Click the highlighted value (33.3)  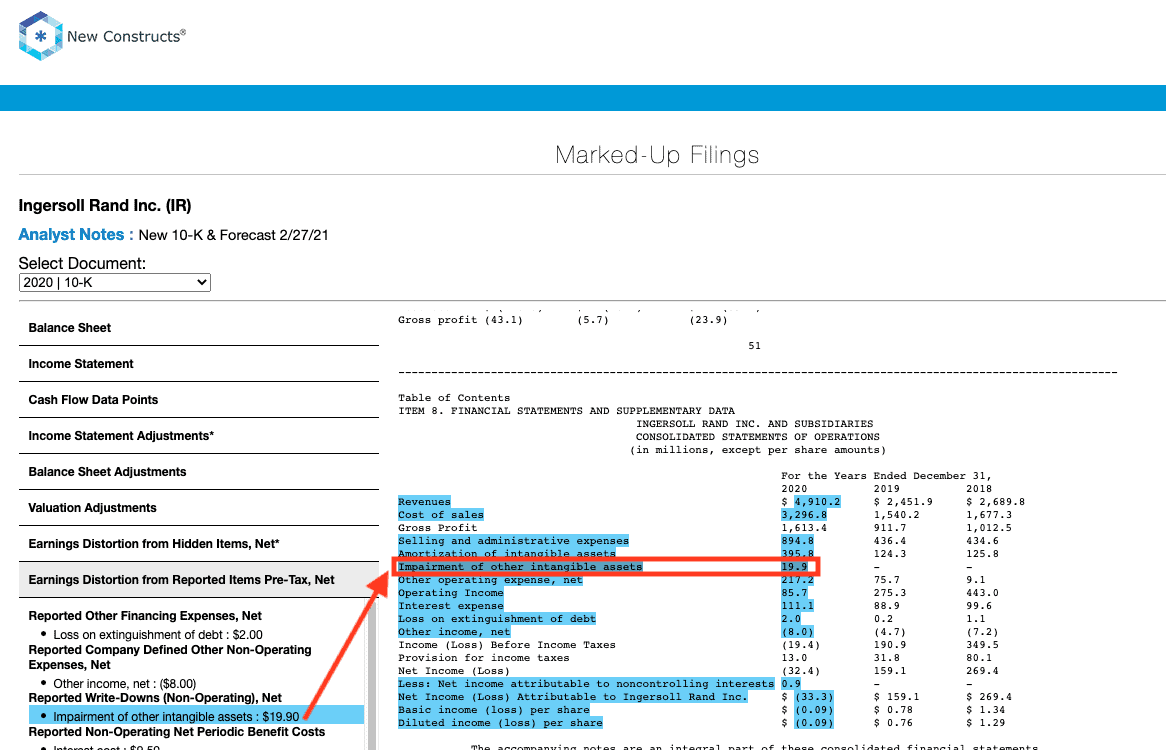814,696
